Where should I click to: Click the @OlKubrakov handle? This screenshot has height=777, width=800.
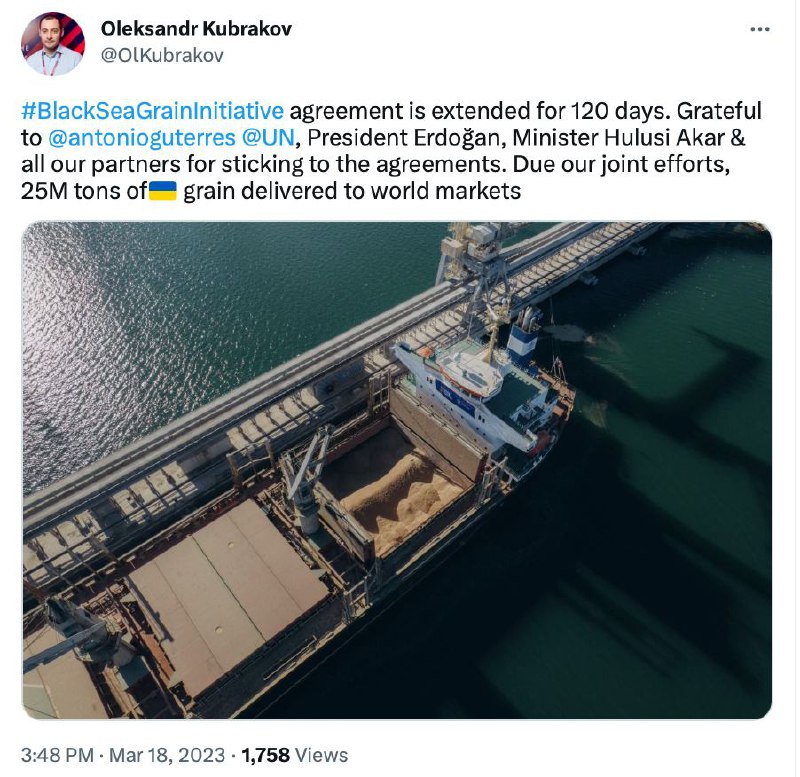pyautogui.click(x=162, y=55)
